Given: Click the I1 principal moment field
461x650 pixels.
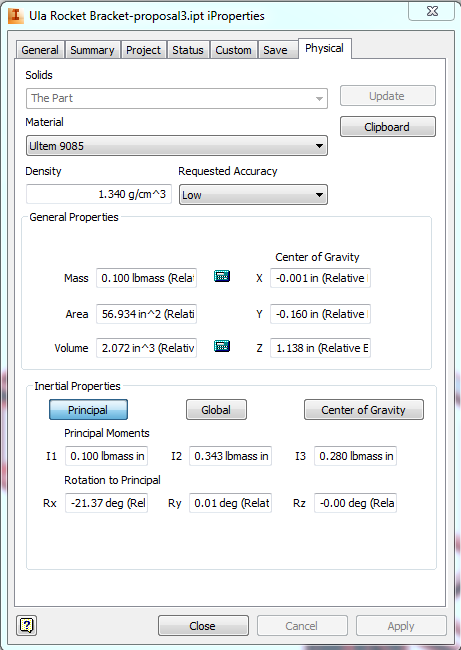Looking at the screenshot, I should point(107,456).
